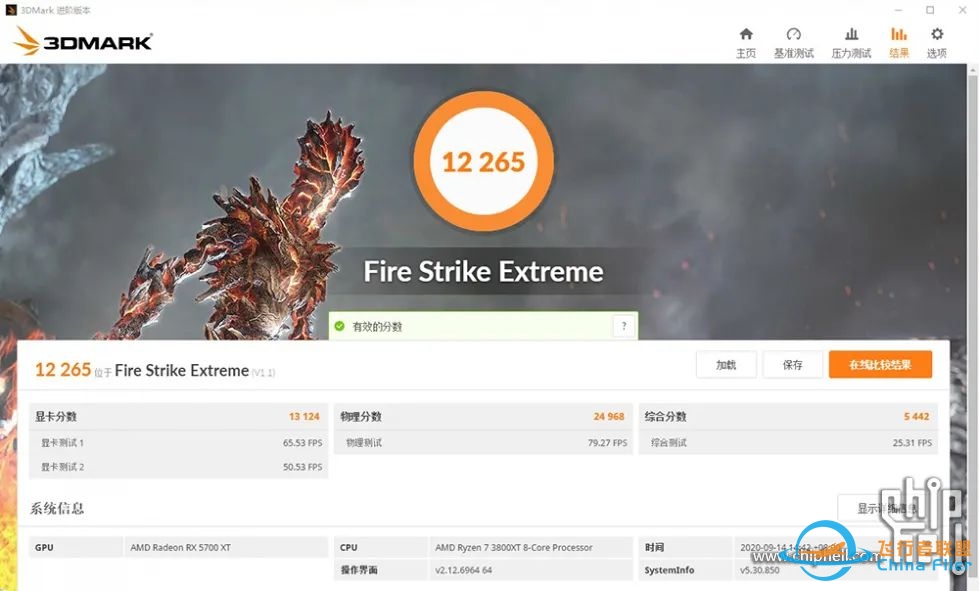Click the question mark help button

point(624,326)
